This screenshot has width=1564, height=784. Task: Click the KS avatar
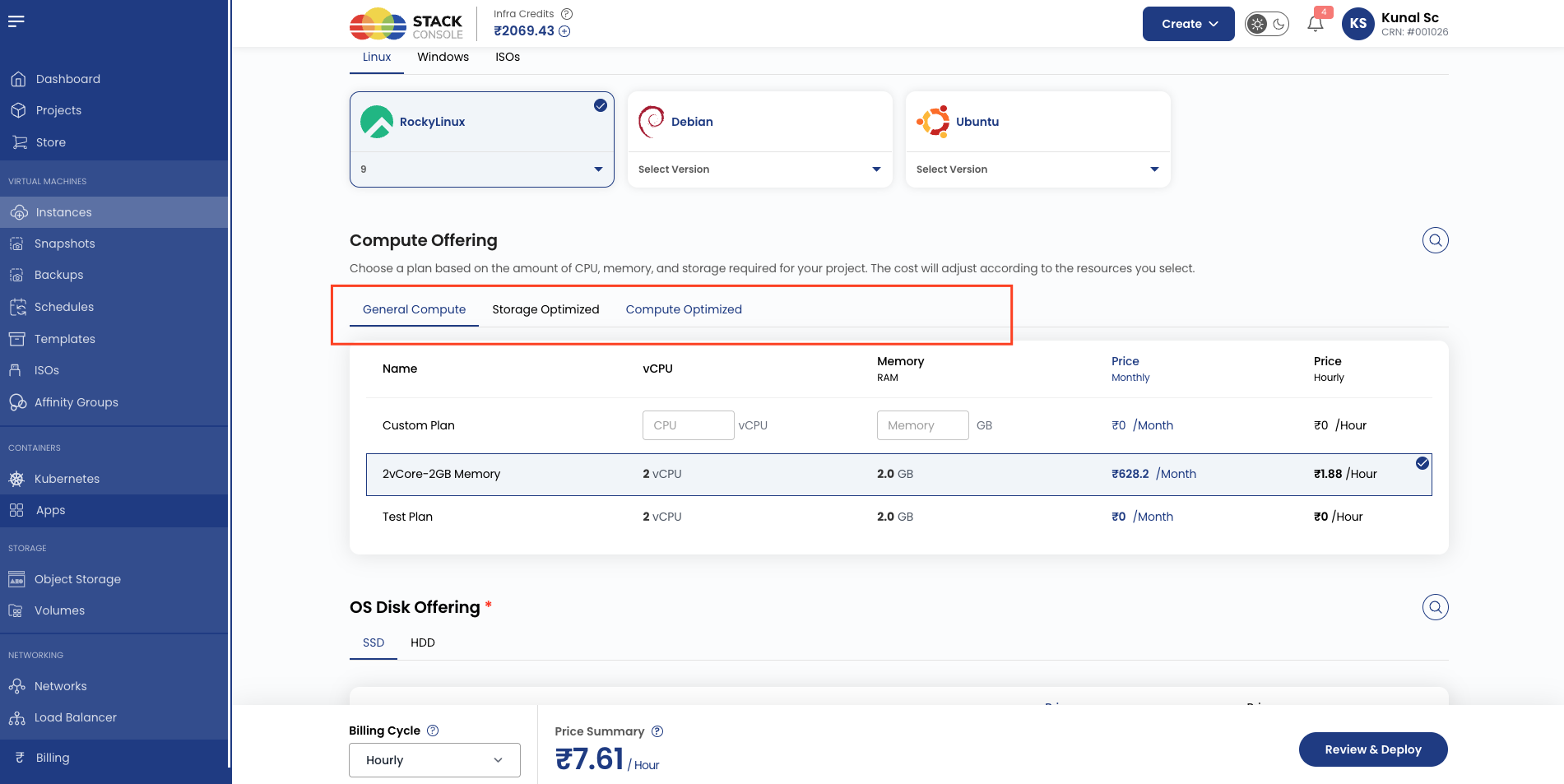(x=1358, y=24)
